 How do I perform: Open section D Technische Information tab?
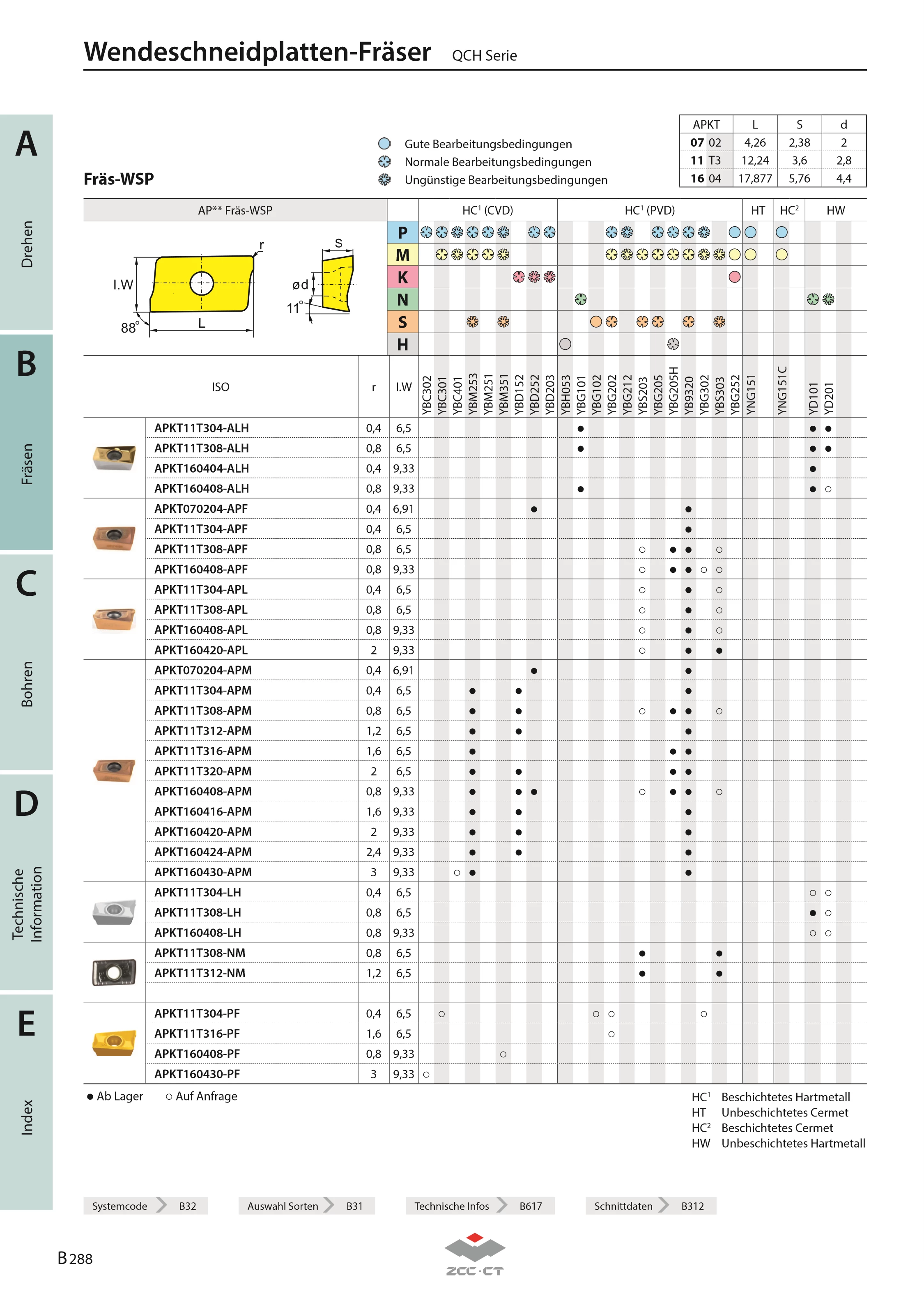26,882
